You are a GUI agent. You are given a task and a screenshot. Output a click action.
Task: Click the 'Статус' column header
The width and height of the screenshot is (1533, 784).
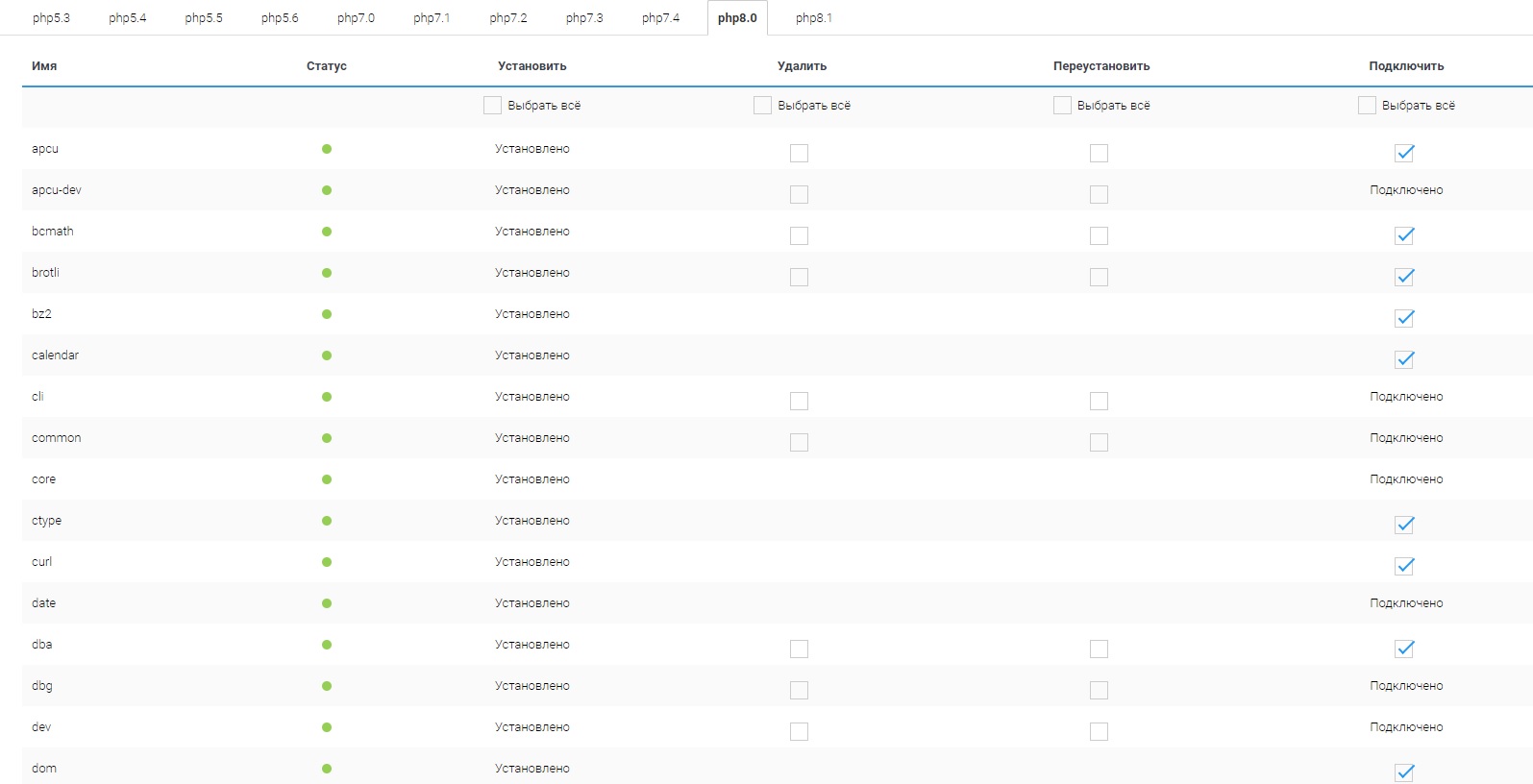tap(326, 66)
